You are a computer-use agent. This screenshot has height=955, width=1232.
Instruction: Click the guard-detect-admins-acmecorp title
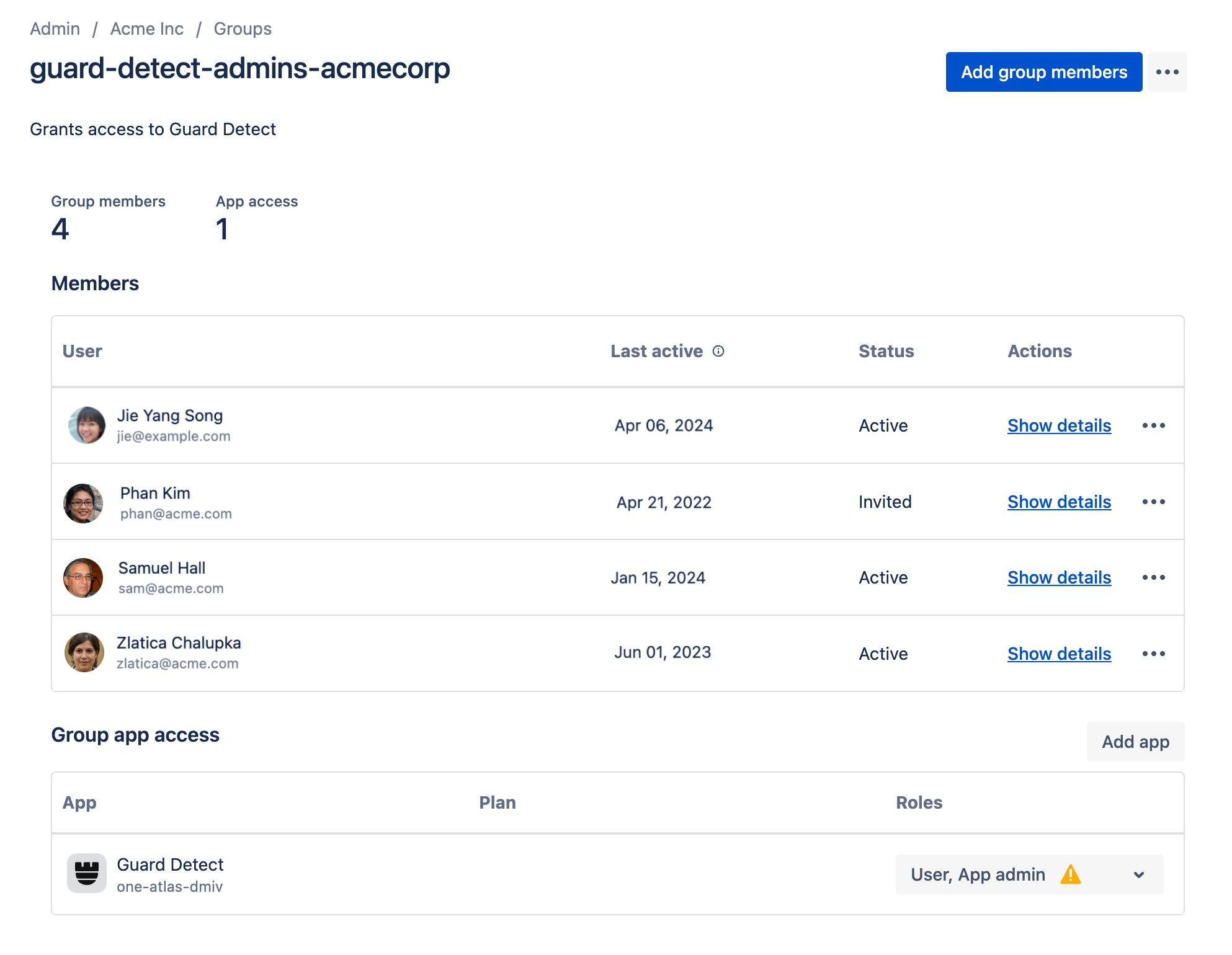coord(240,68)
